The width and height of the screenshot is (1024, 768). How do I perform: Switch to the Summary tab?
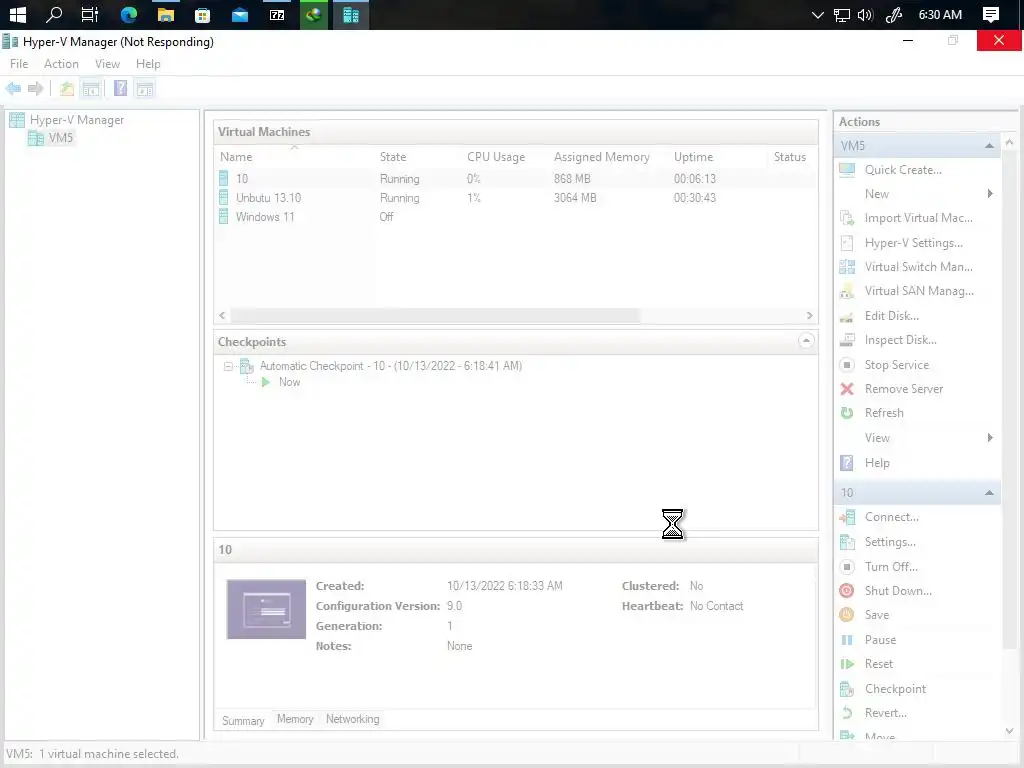243,721
